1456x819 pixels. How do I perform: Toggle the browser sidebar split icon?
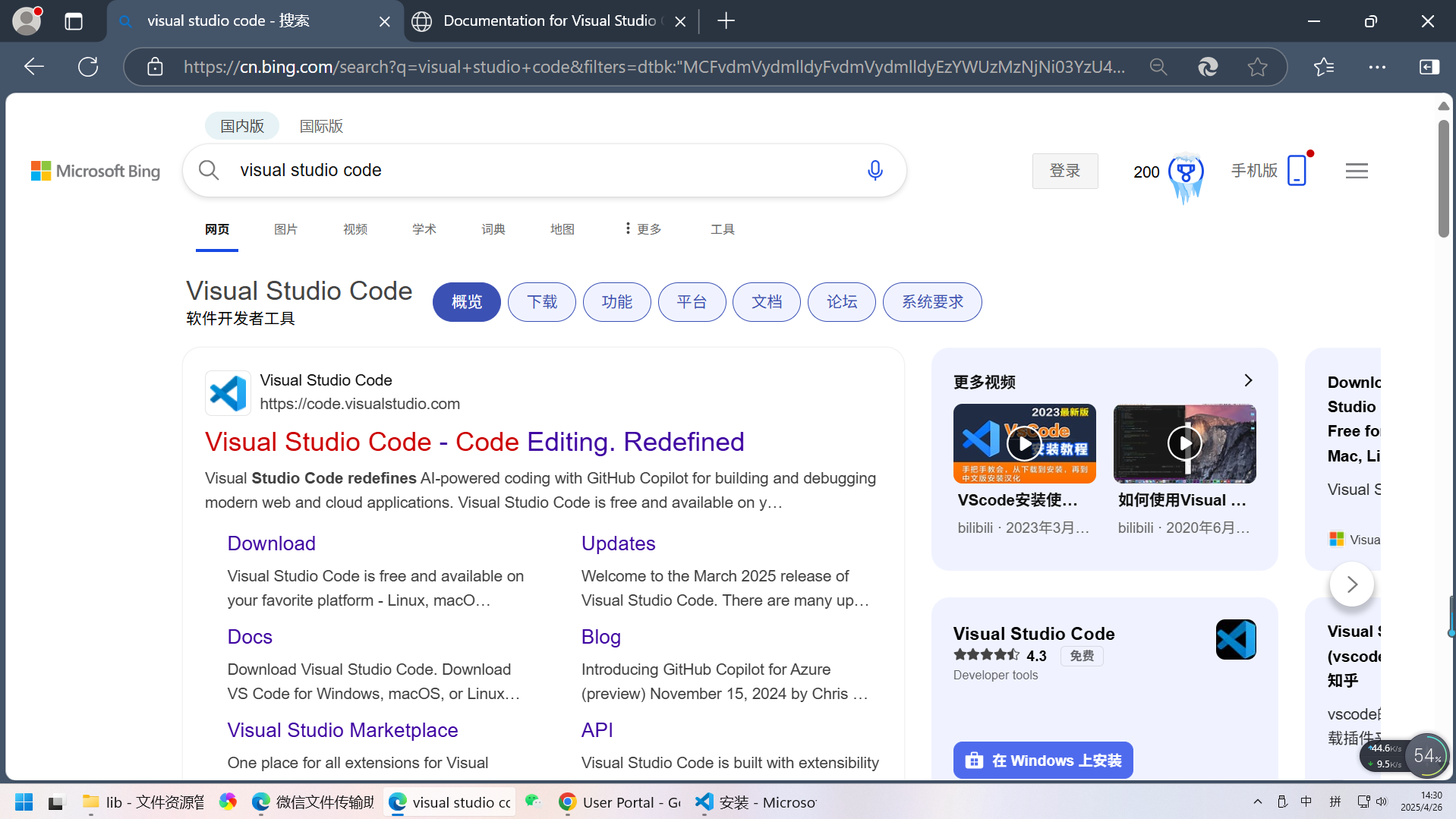tap(1429, 67)
